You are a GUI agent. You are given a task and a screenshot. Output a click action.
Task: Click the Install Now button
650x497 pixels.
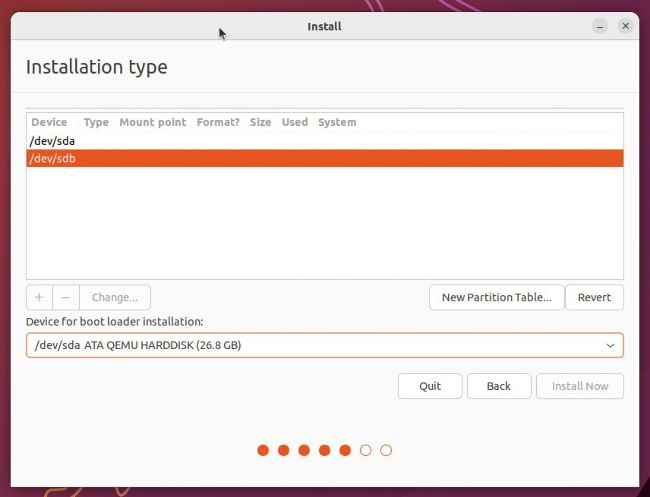[x=580, y=386]
